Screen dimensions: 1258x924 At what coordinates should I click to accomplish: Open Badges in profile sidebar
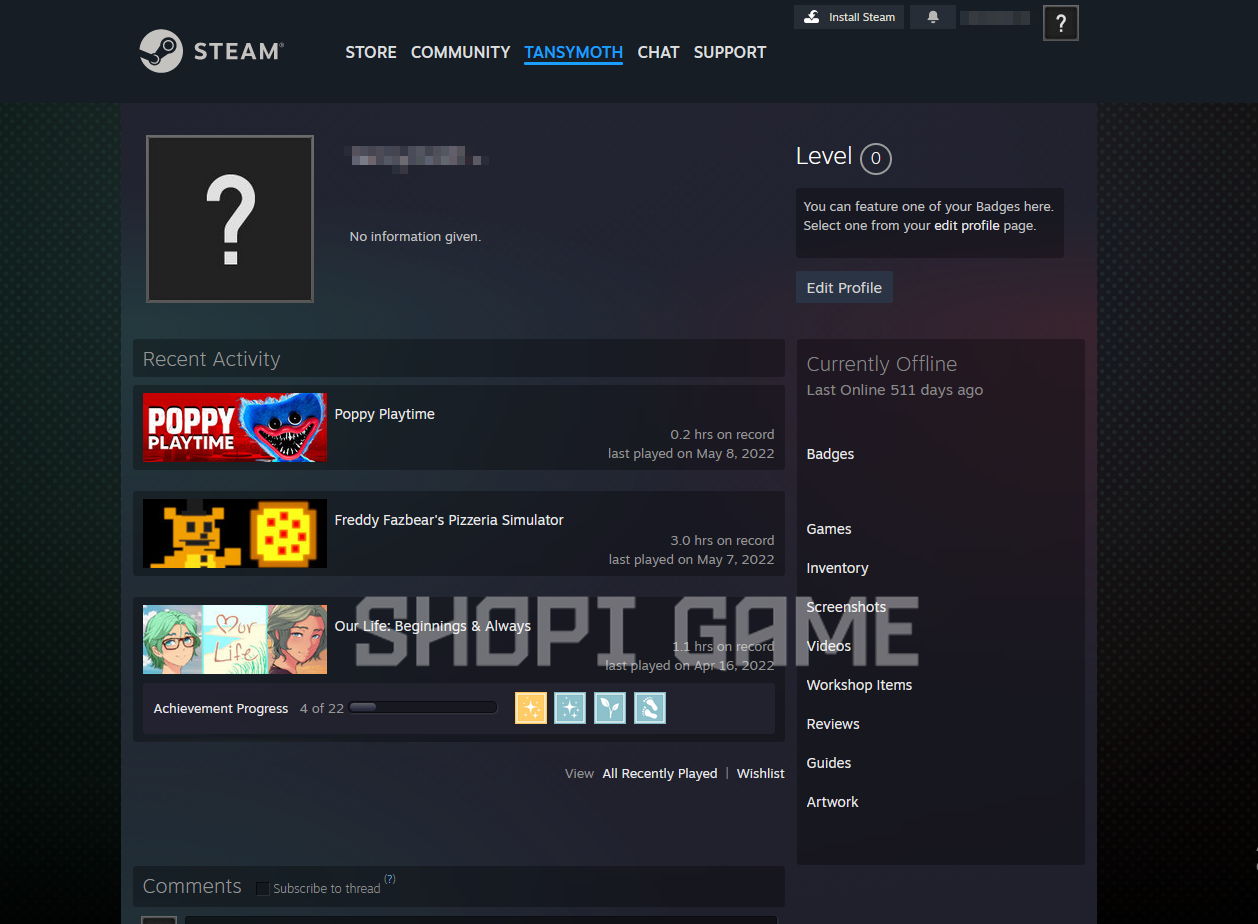click(x=831, y=454)
